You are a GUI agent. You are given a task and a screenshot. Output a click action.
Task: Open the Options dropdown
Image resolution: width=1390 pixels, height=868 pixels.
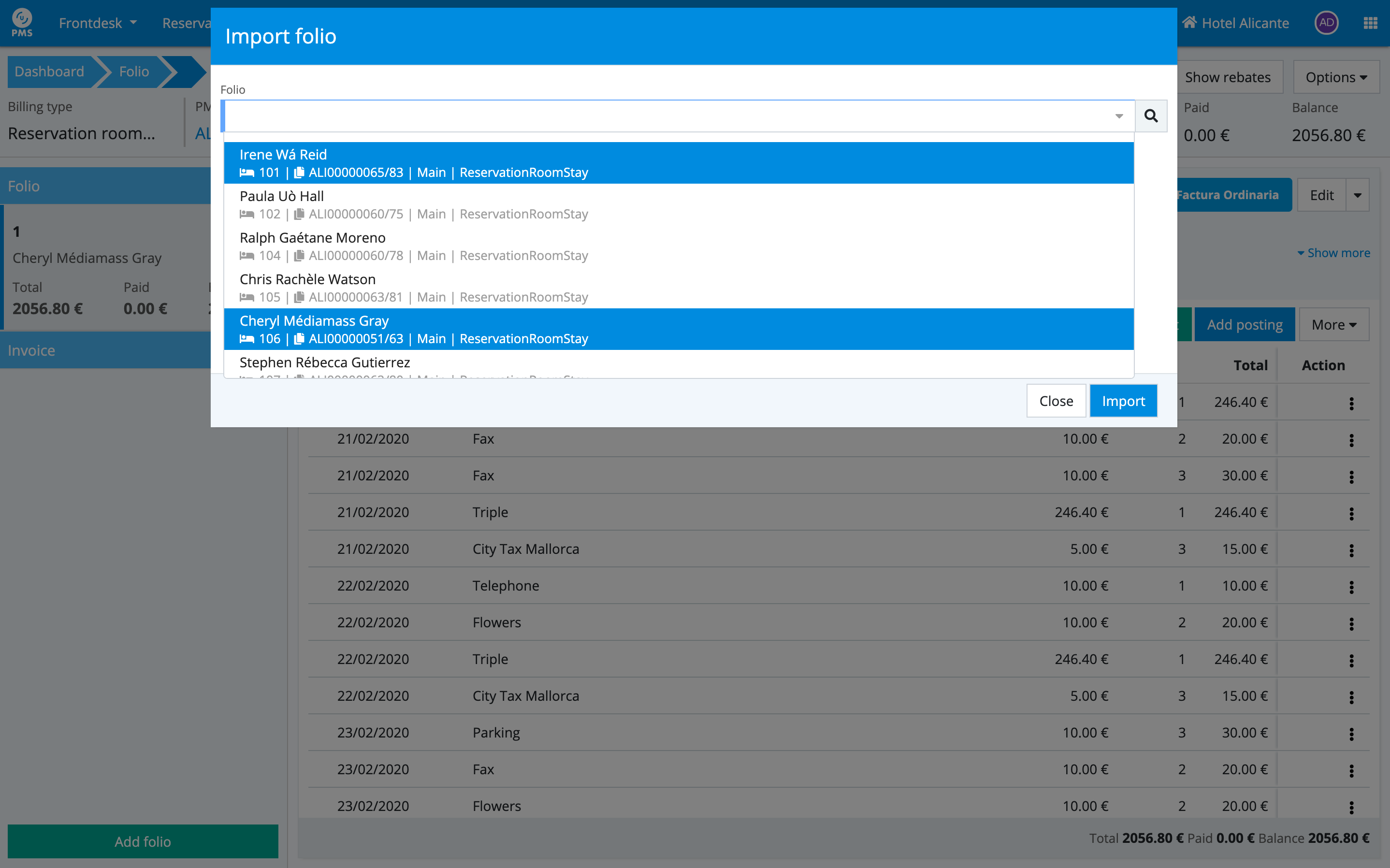pyautogui.click(x=1335, y=77)
